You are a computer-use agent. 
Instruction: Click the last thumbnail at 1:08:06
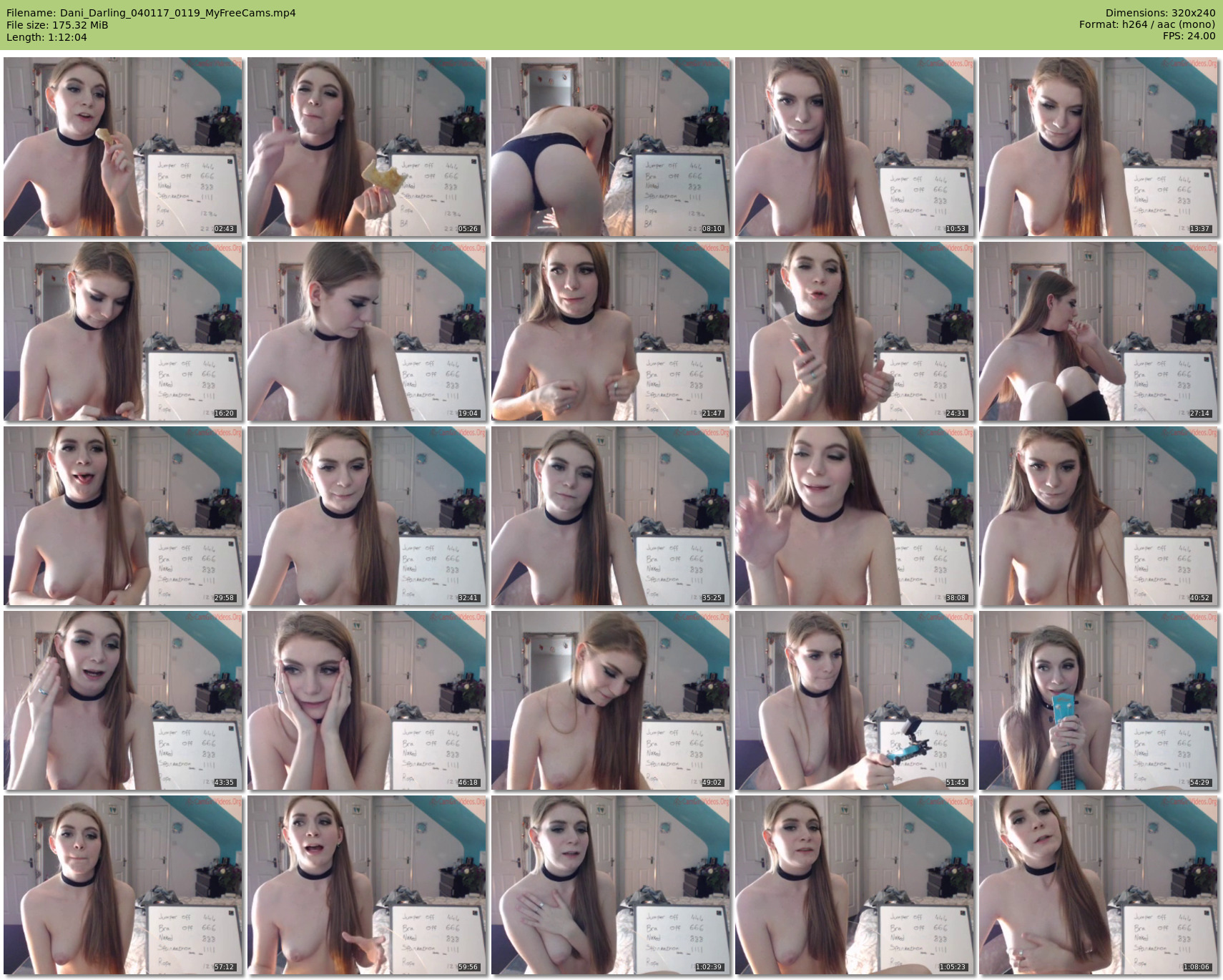pyautogui.click(x=1099, y=885)
